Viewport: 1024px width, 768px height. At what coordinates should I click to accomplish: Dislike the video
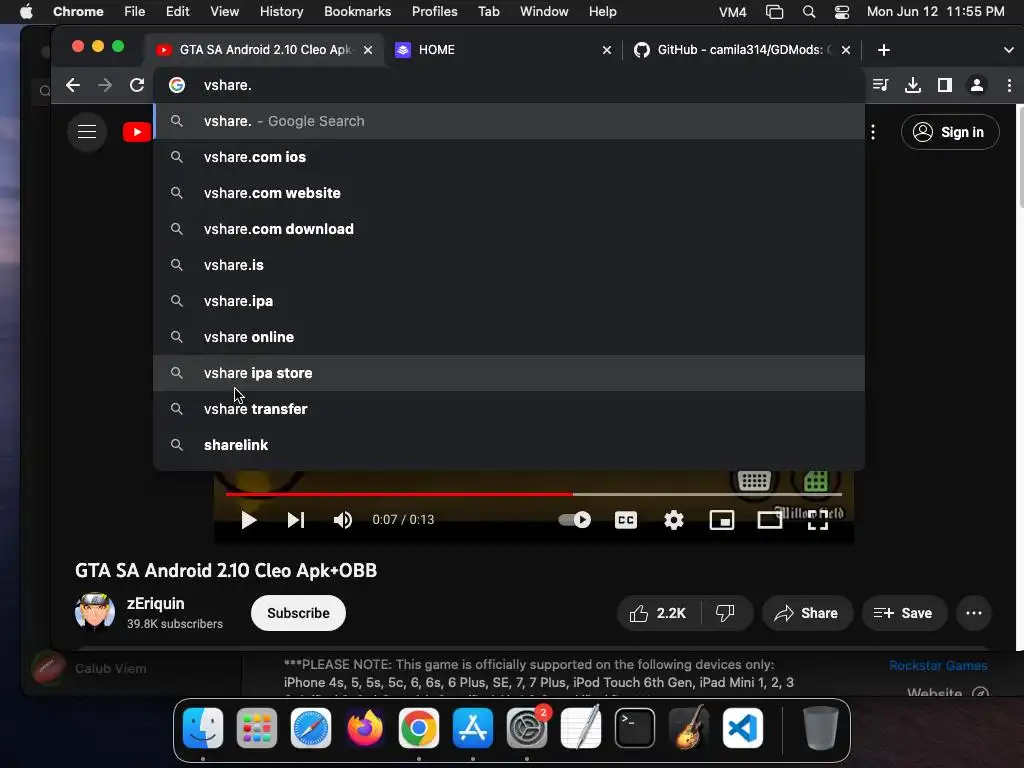point(726,613)
